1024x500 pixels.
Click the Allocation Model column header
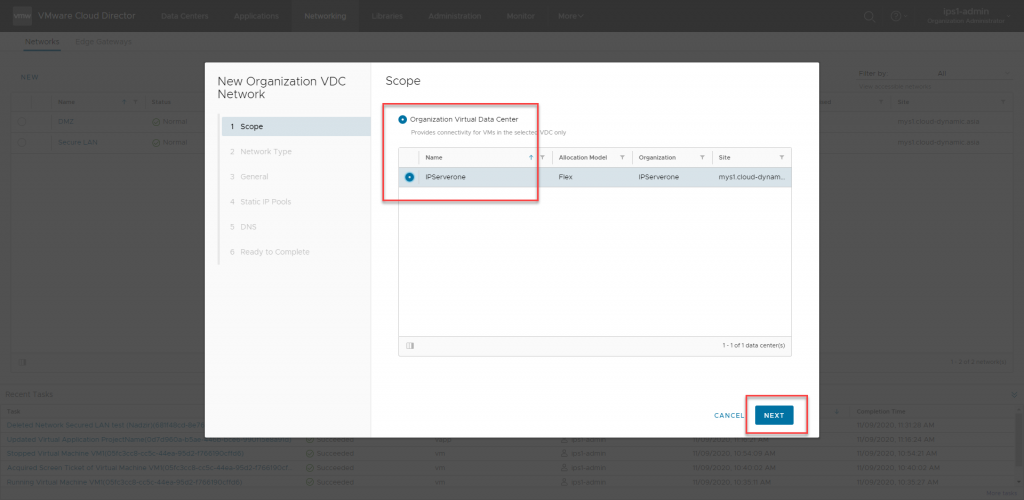pos(583,157)
